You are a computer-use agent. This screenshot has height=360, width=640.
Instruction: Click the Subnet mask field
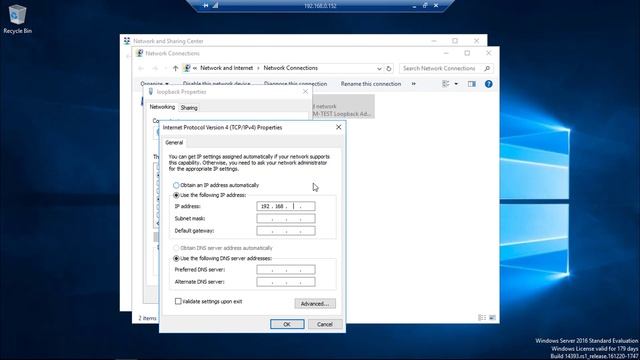(x=286, y=219)
